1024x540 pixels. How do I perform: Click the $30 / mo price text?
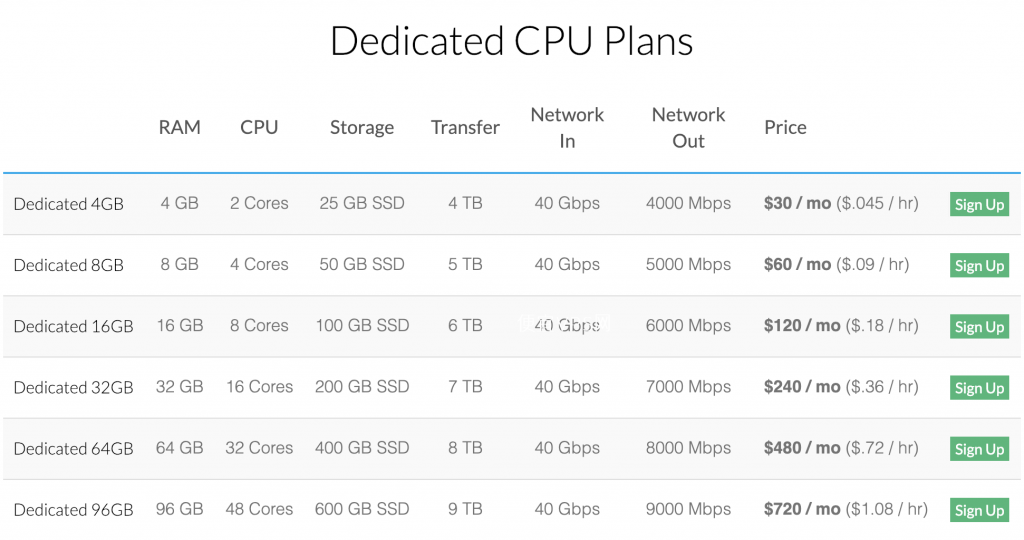(x=797, y=203)
